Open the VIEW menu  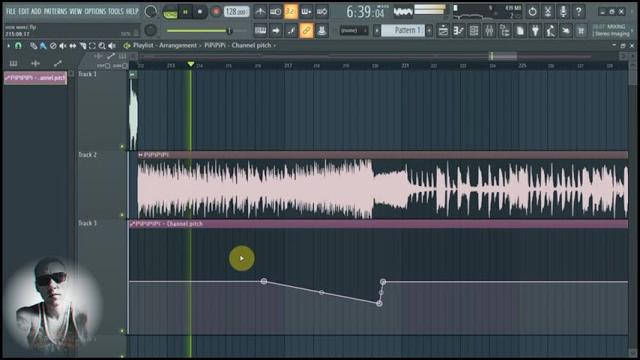point(76,11)
